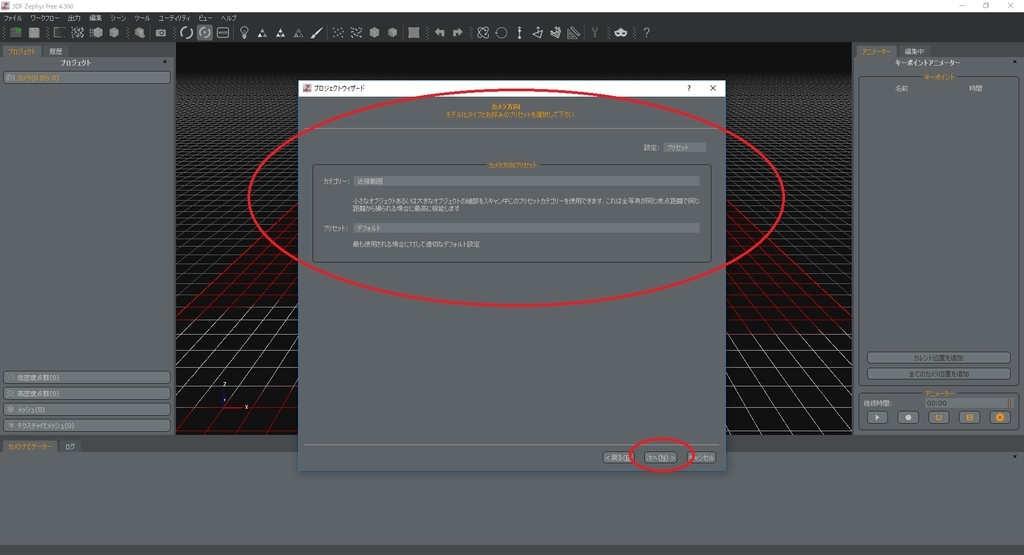Click the redo right-arrow icon
The width and height of the screenshot is (1024, 555).
(x=457, y=33)
